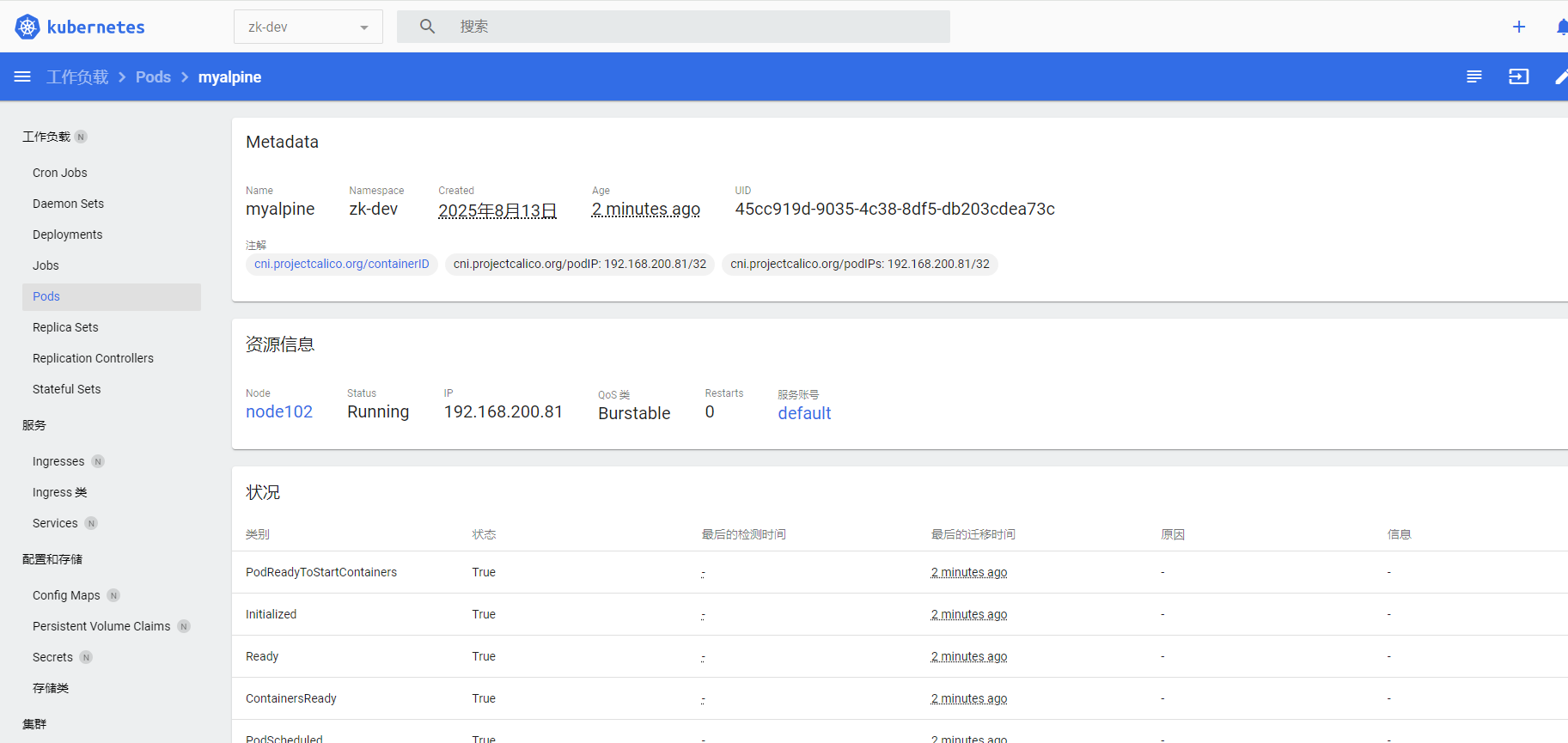View pod logs icon
The height and width of the screenshot is (743, 1568).
[1473, 77]
